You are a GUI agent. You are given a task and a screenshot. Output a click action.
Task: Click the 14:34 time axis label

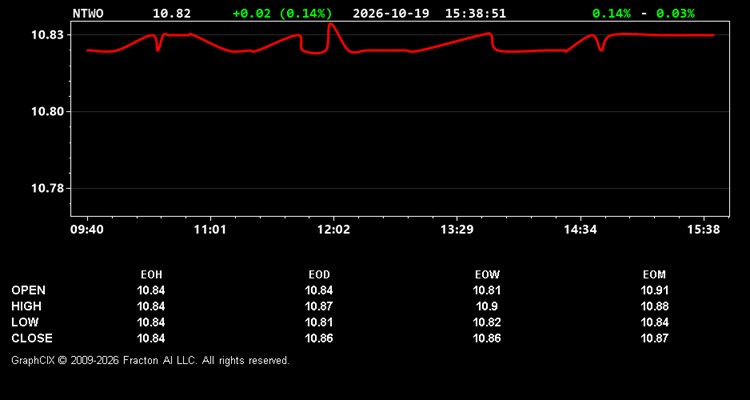click(x=580, y=230)
